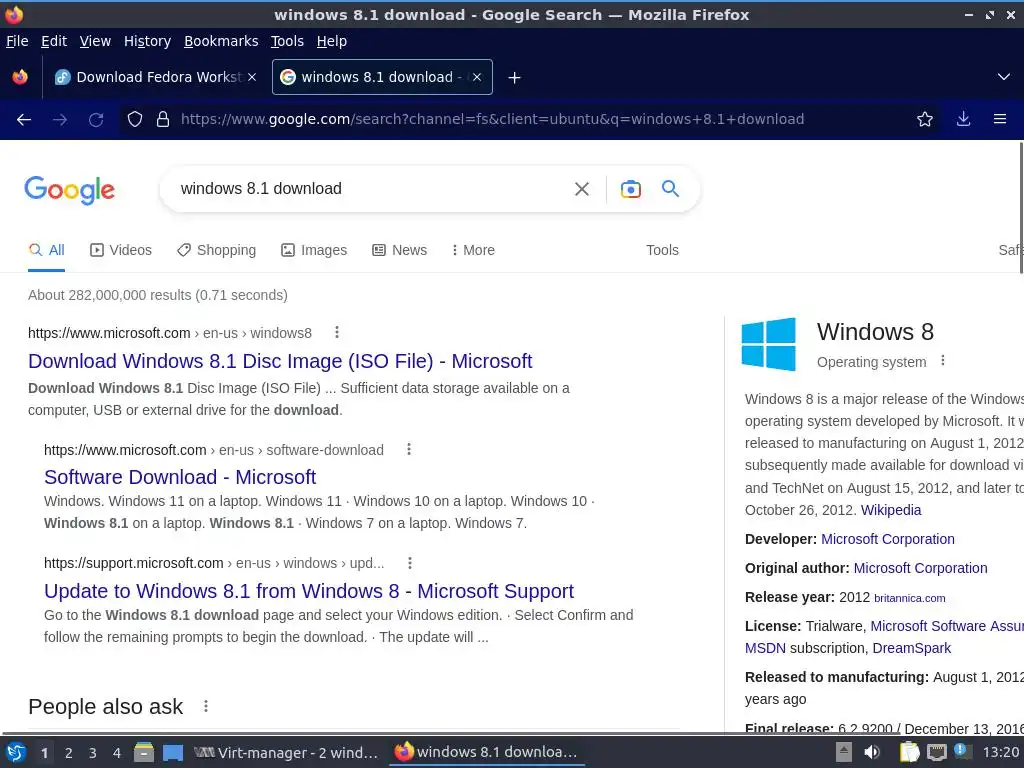1024x768 pixels.
Task: Click the 13:20 clock in taskbar
Action: coord(1000,752)
